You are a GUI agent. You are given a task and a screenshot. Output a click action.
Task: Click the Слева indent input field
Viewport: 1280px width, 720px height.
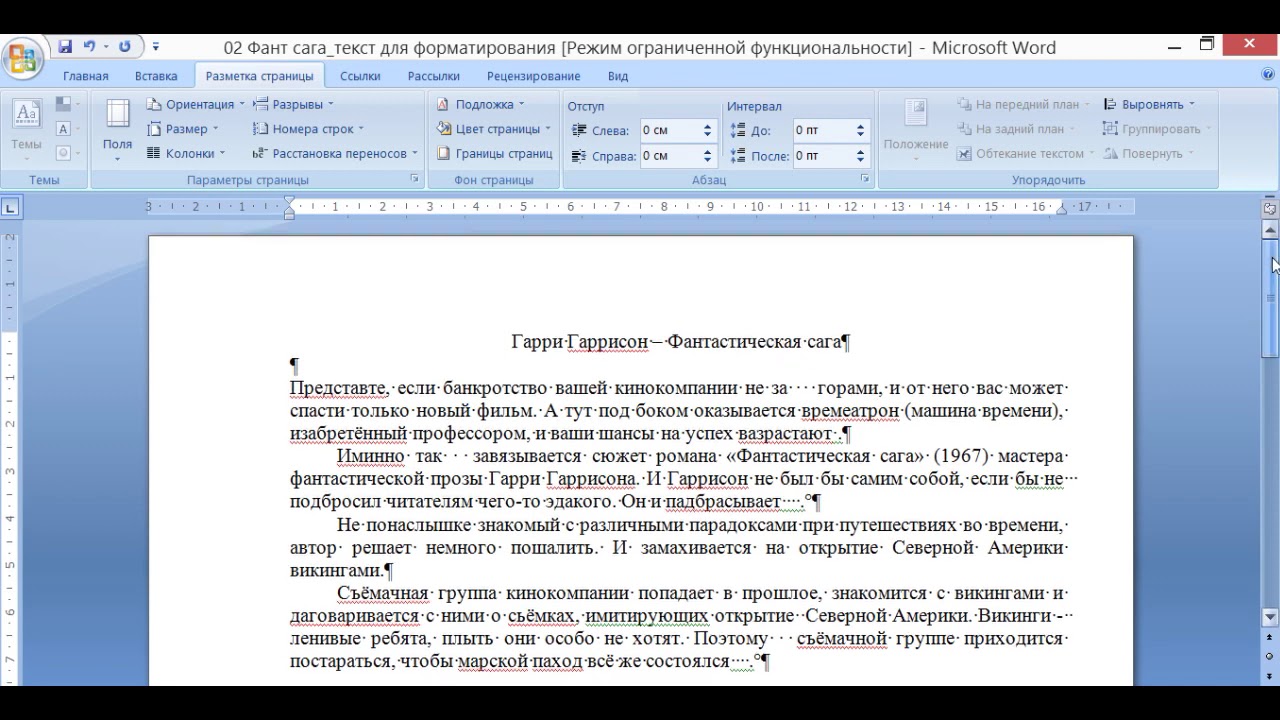(670, 130)
